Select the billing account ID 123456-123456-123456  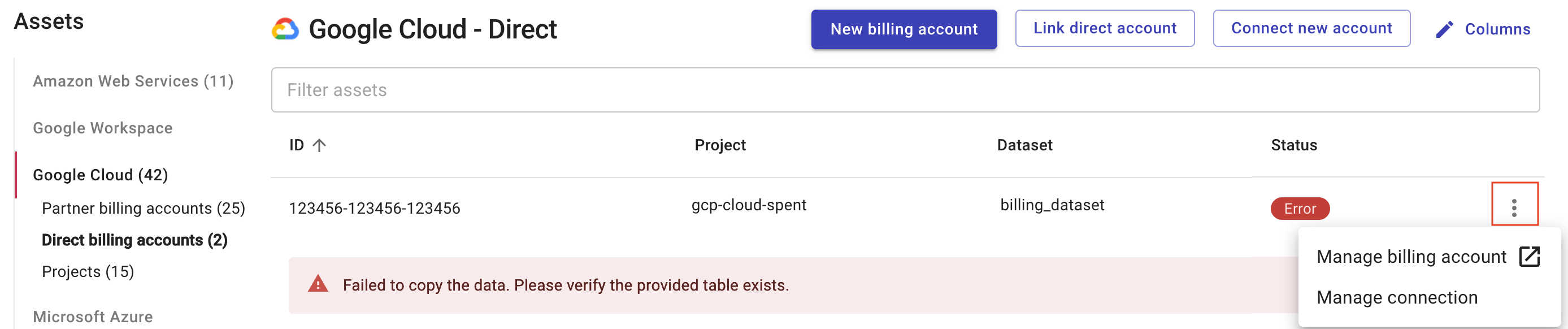coord(375,207)
